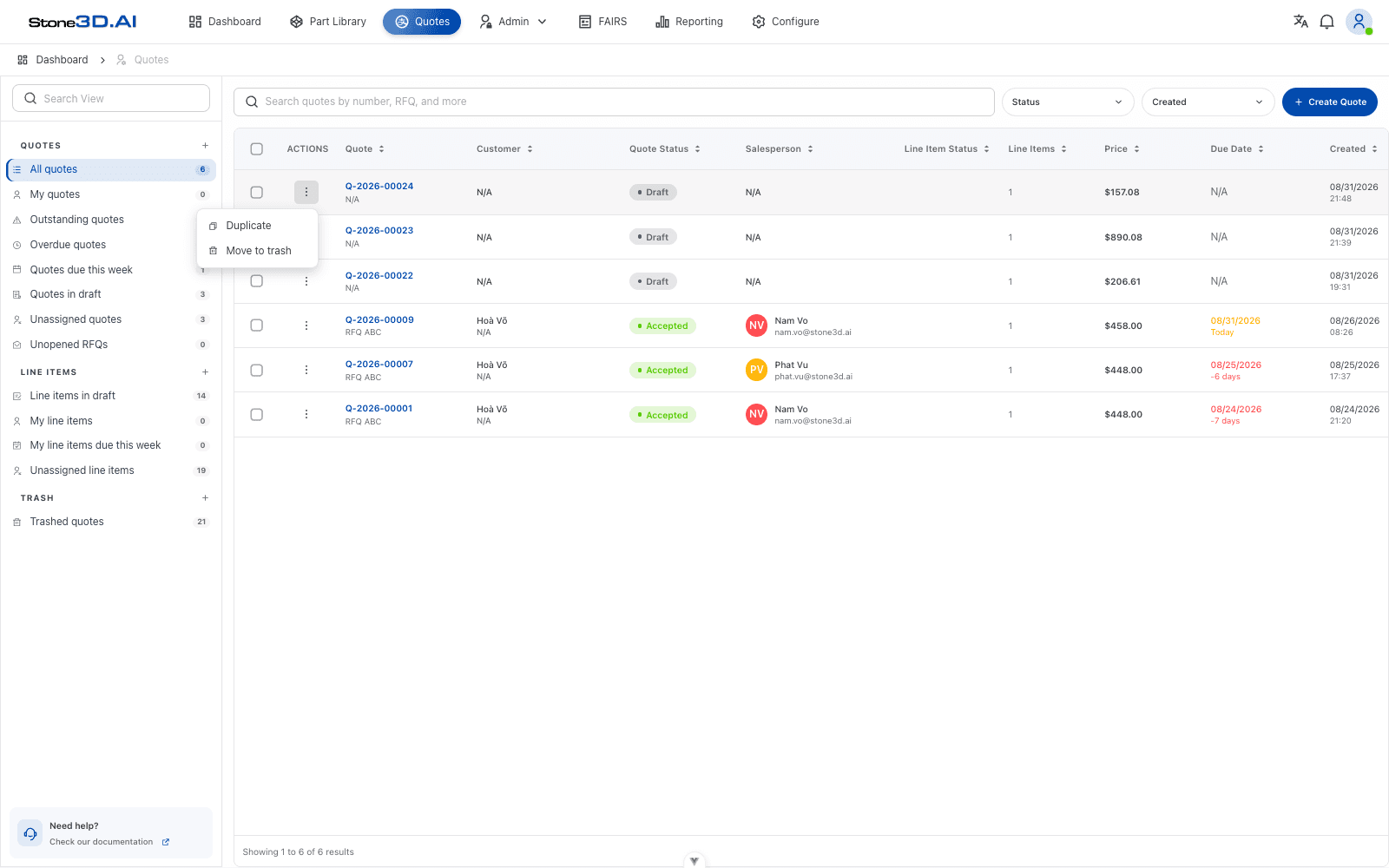Open the Configure section

point(786,22)
